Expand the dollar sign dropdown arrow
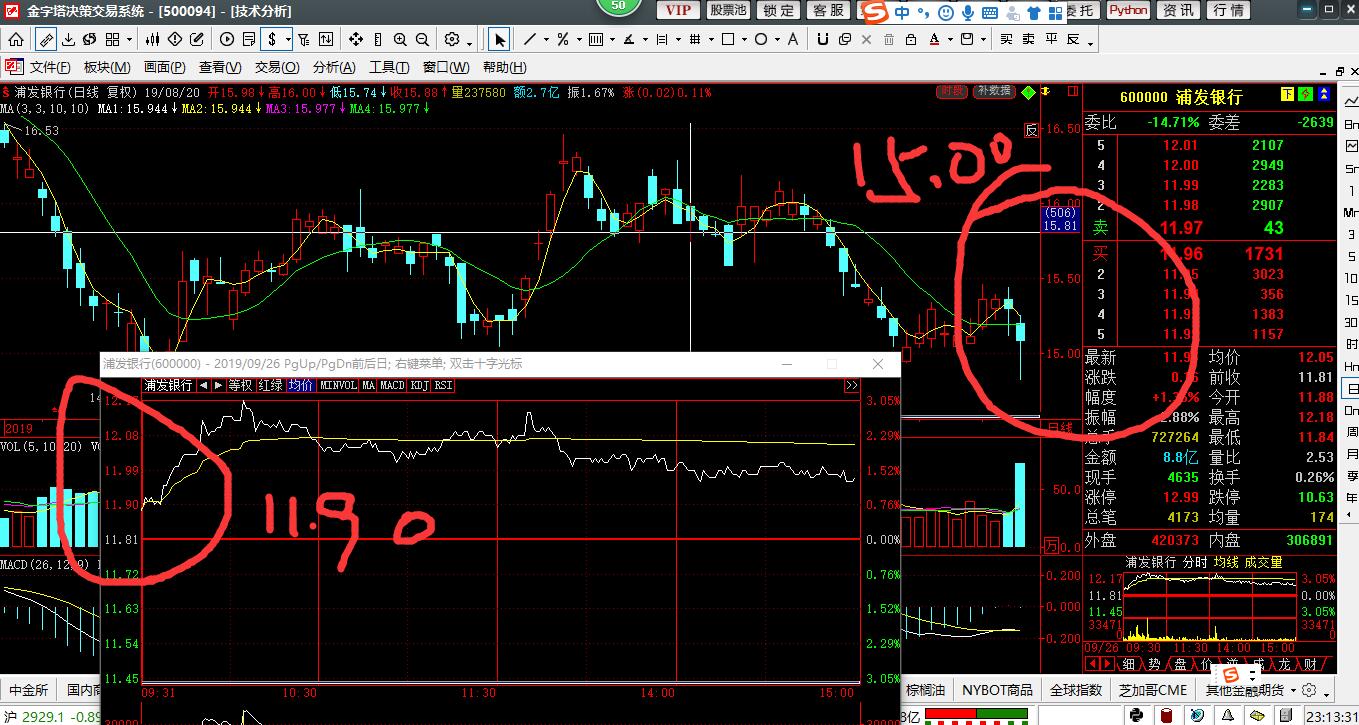This screenshot has width=1359, height=725. click(x=288, y=39)
